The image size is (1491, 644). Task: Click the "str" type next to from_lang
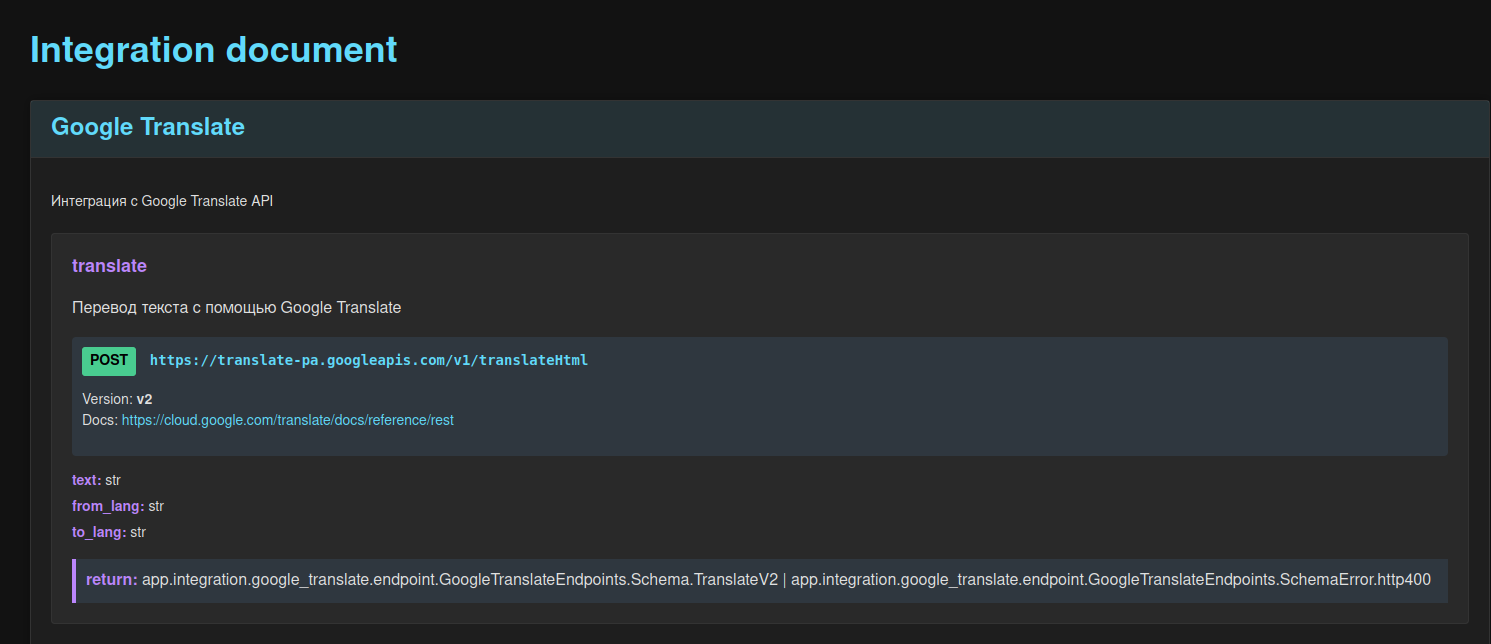156,507
